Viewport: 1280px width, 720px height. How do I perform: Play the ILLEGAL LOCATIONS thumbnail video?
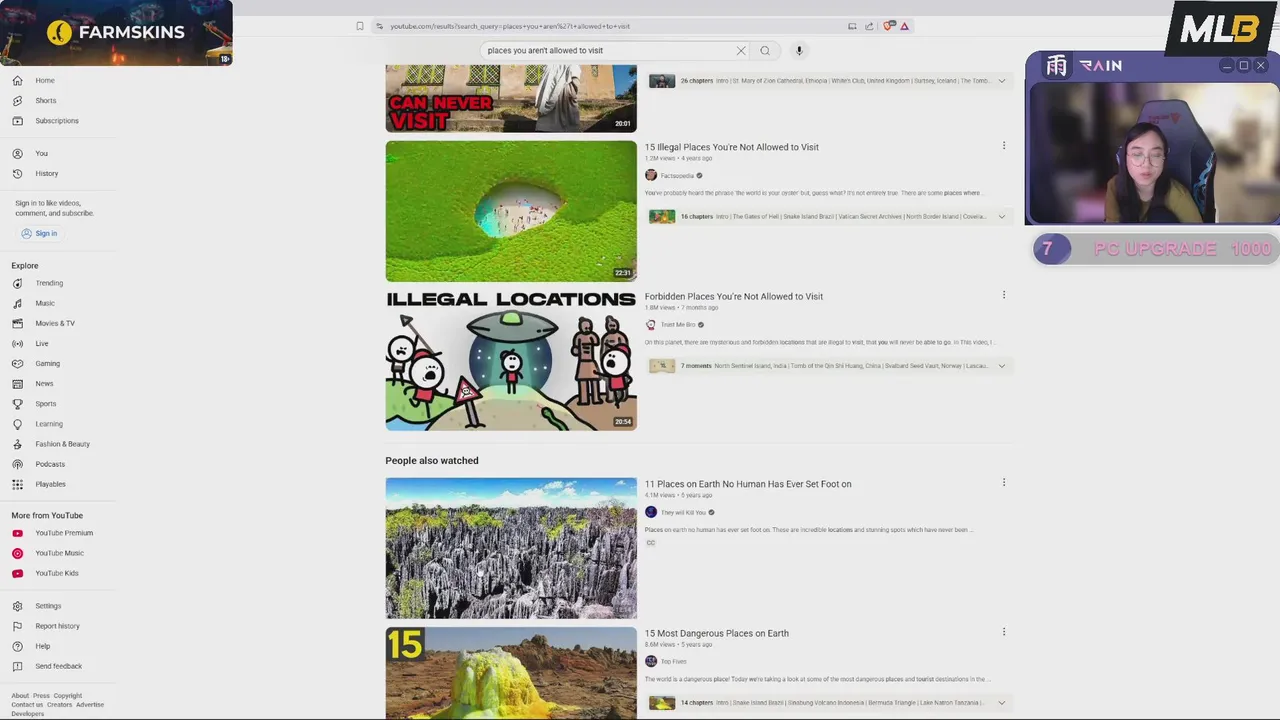coord(511,360)
